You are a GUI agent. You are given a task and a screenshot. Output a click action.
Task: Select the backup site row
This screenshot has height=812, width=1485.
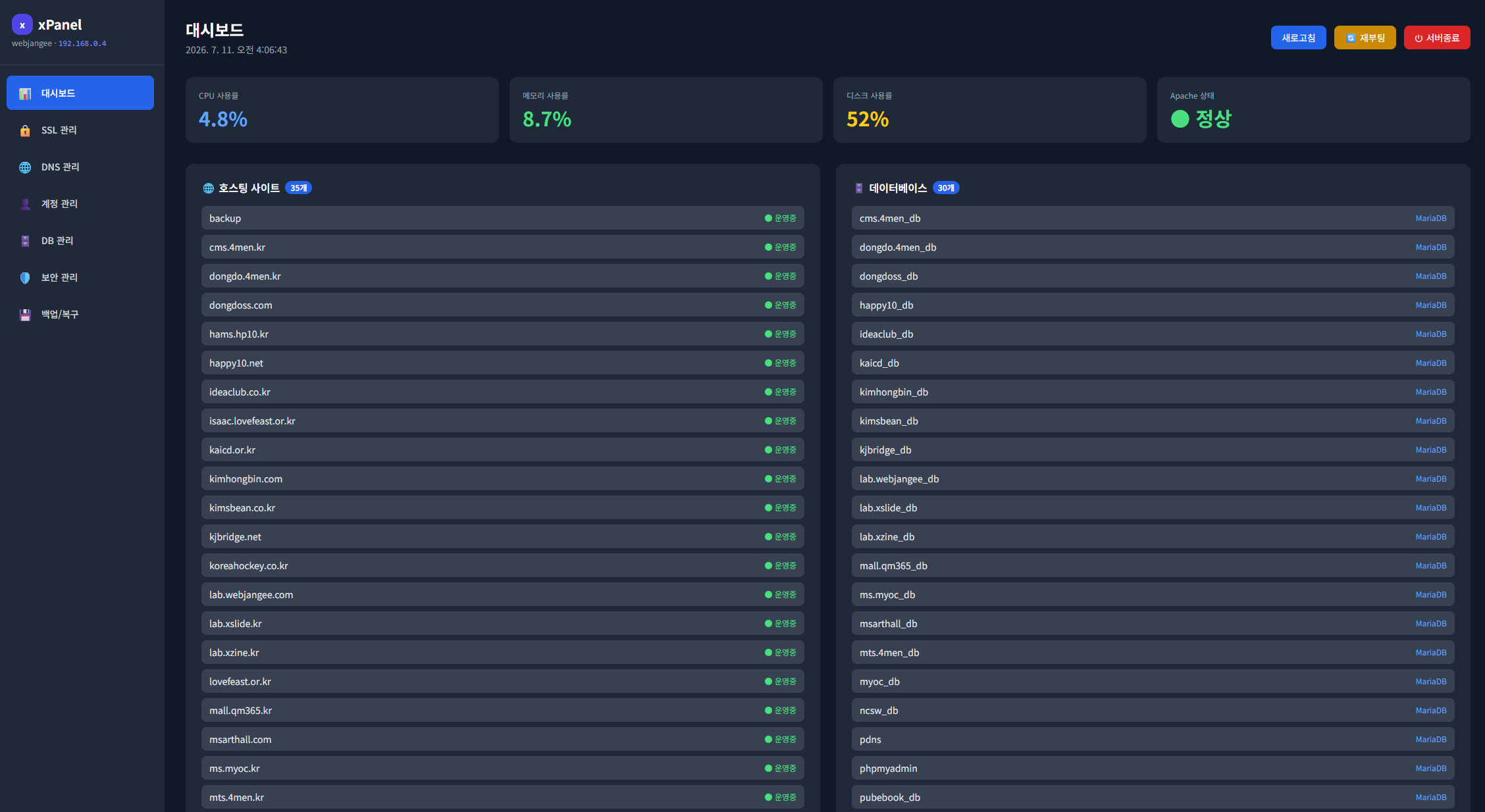click(x=503, y=218)
